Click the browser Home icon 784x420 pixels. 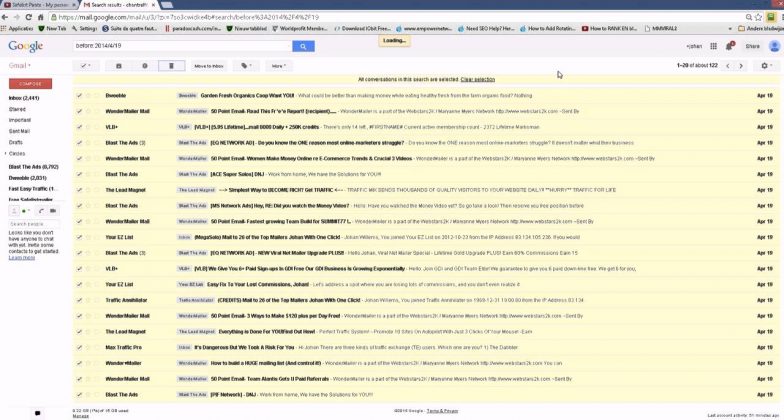point(41,17)
